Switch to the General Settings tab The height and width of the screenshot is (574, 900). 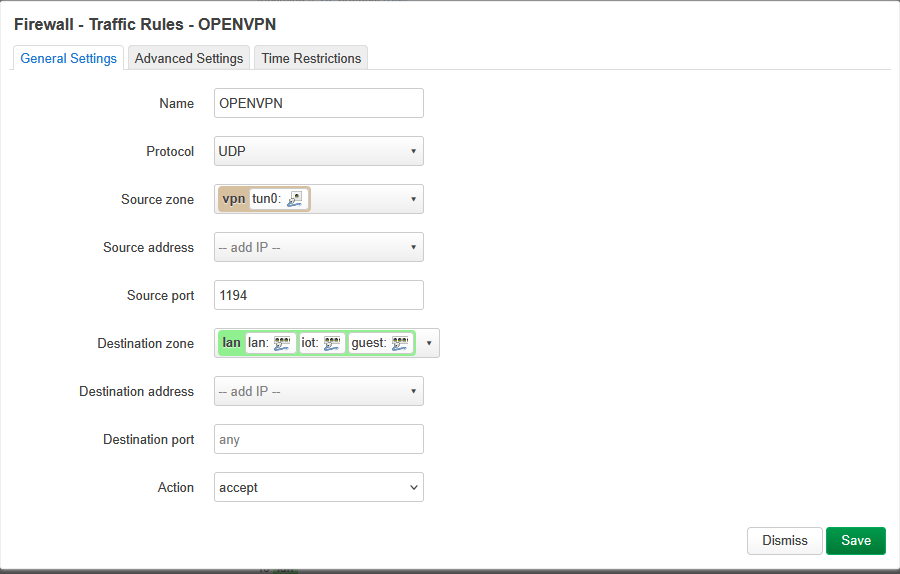68,58
